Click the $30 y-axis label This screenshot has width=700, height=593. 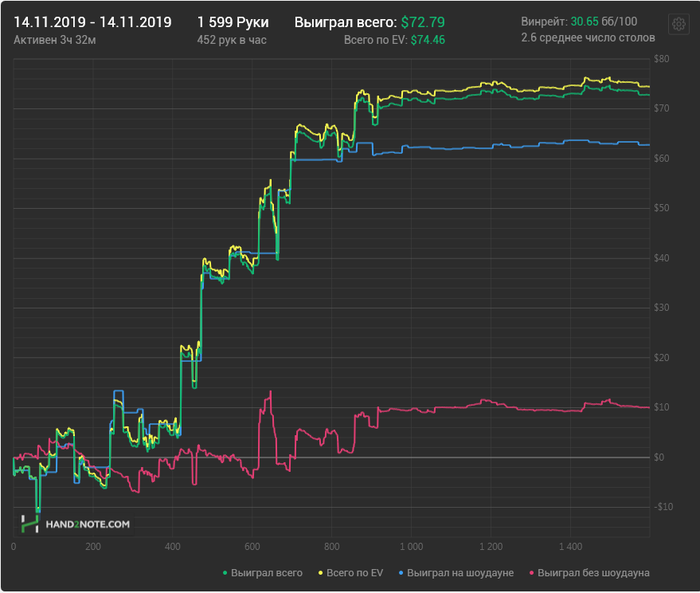point(661,308)
